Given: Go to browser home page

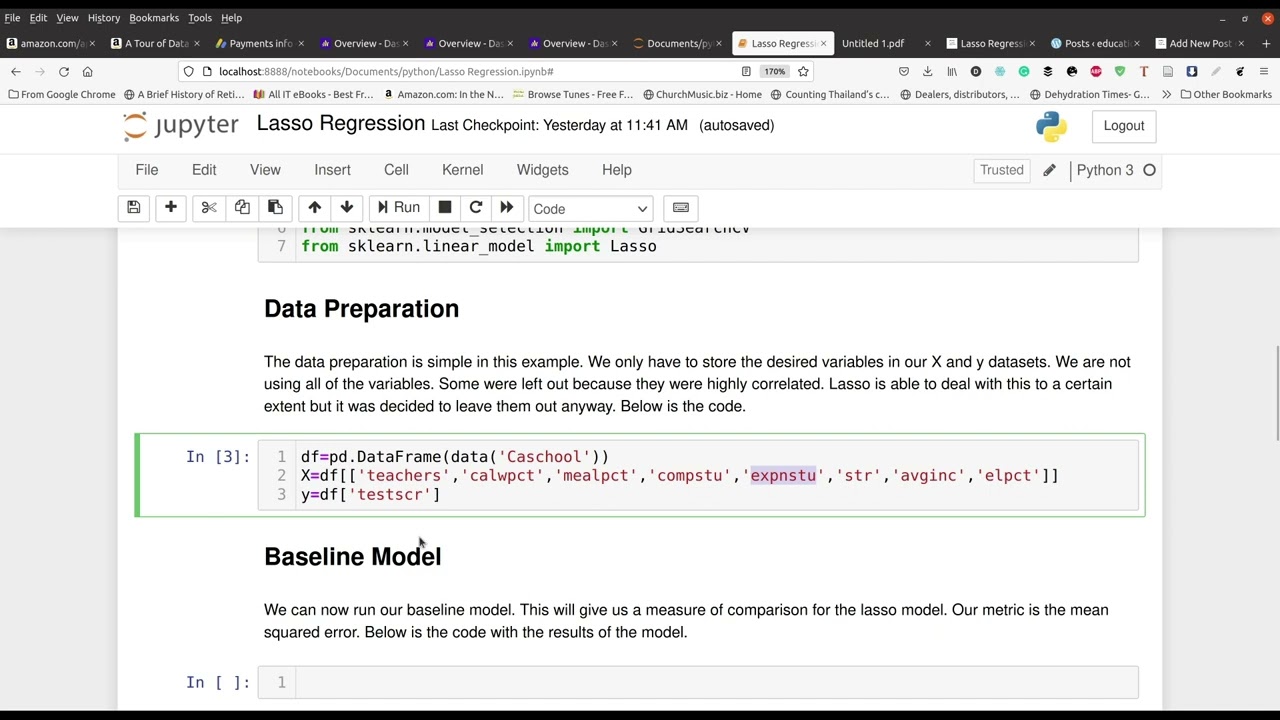Looking at the screenshot, I should pos(87,72).
